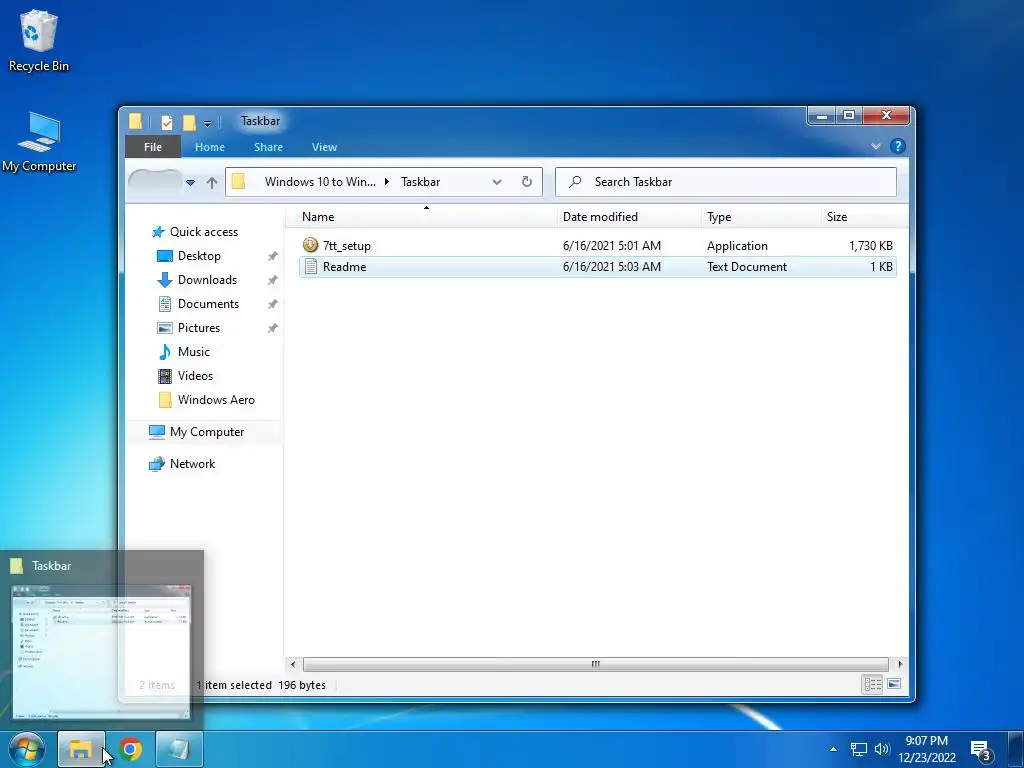This screenshot has width=1024, height=768.
Task: Open Explorer help question mark icon
Action: pos(898,146)
